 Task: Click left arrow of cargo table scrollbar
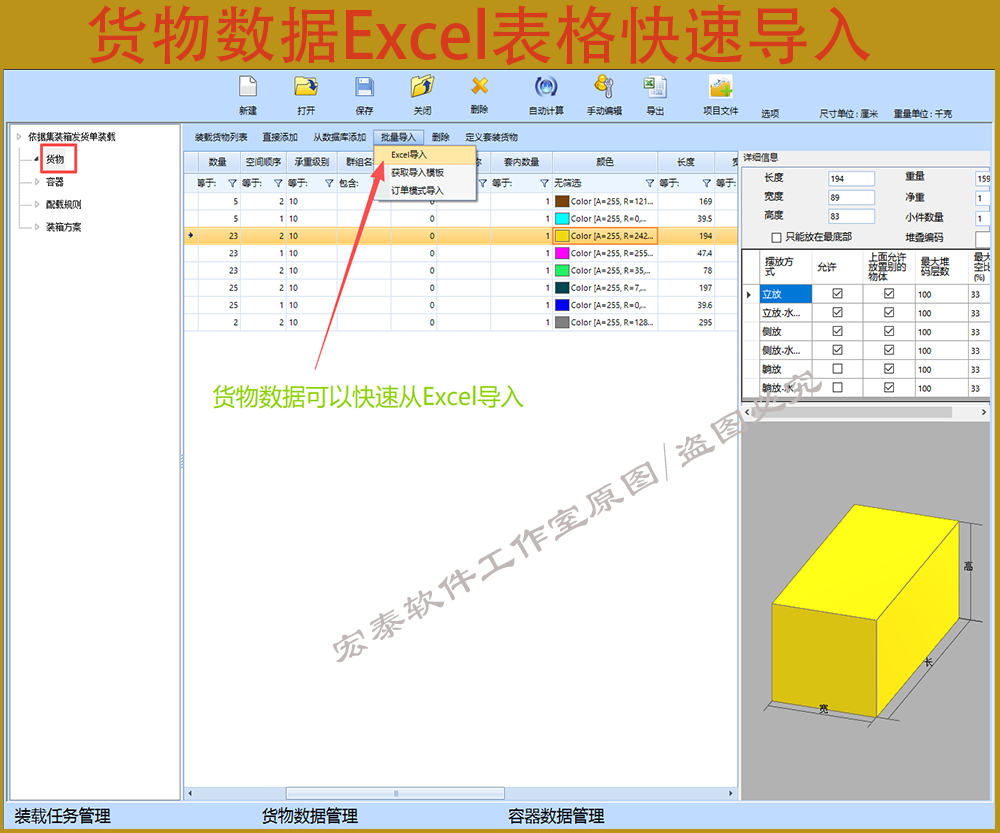(x=190, y=793)
